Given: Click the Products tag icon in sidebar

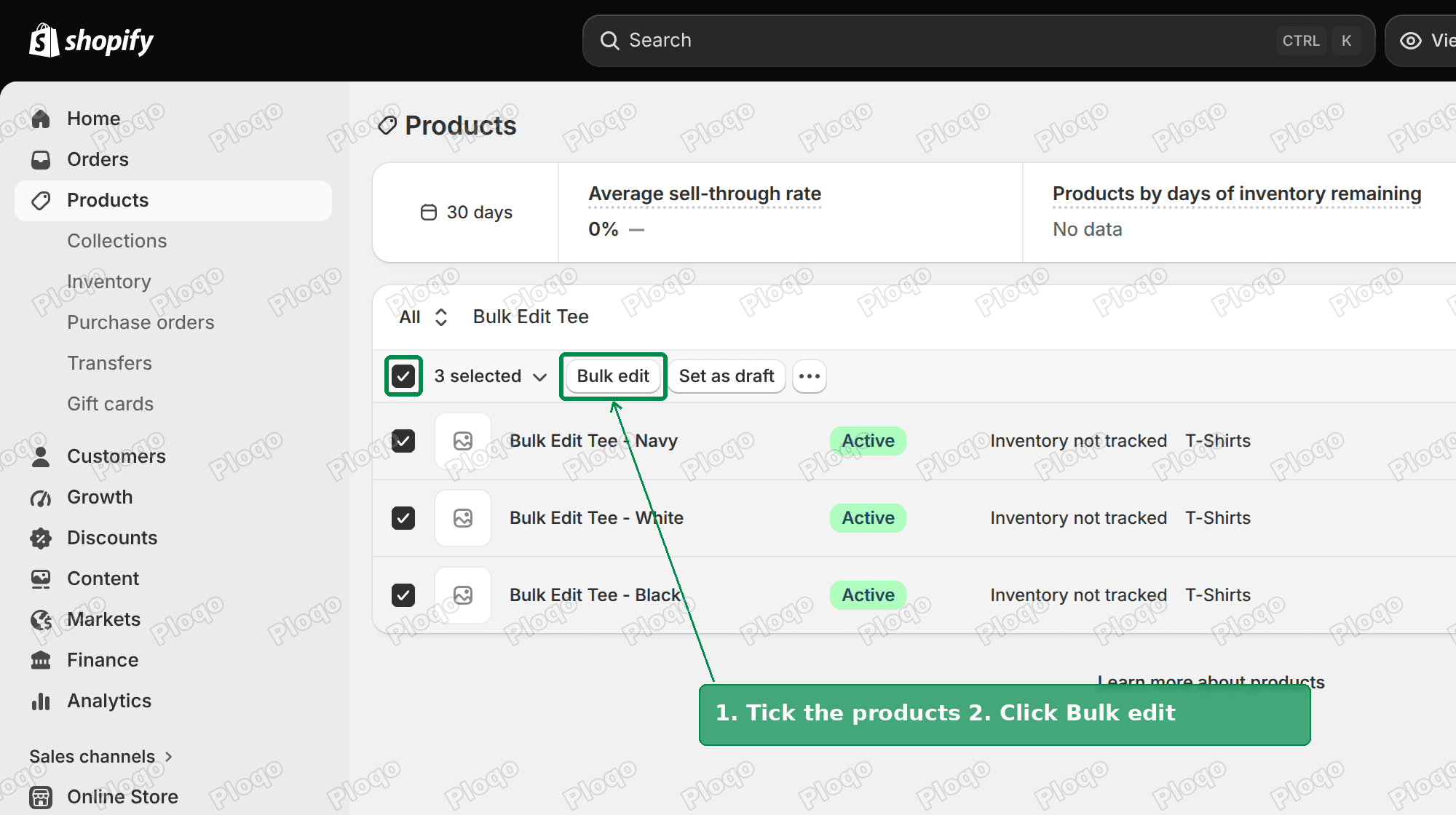Looking at the screenshot, I should click(41, 200).
